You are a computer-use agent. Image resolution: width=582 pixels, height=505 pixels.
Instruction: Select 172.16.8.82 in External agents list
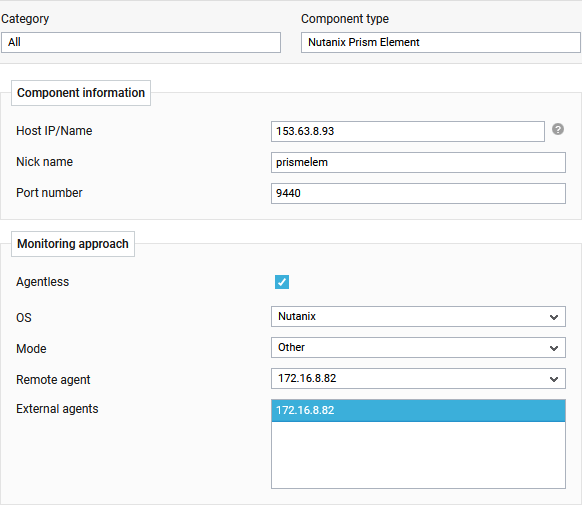click(x=418, y=410)
